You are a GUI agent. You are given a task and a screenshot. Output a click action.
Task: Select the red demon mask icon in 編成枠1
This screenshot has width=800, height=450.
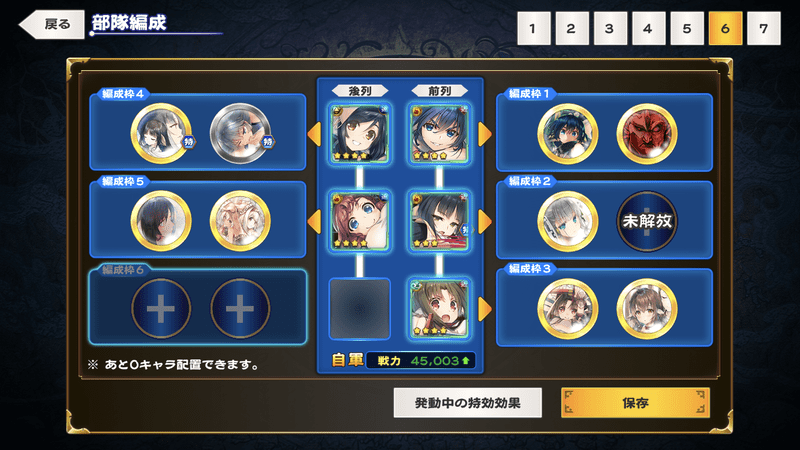[647, 134]
